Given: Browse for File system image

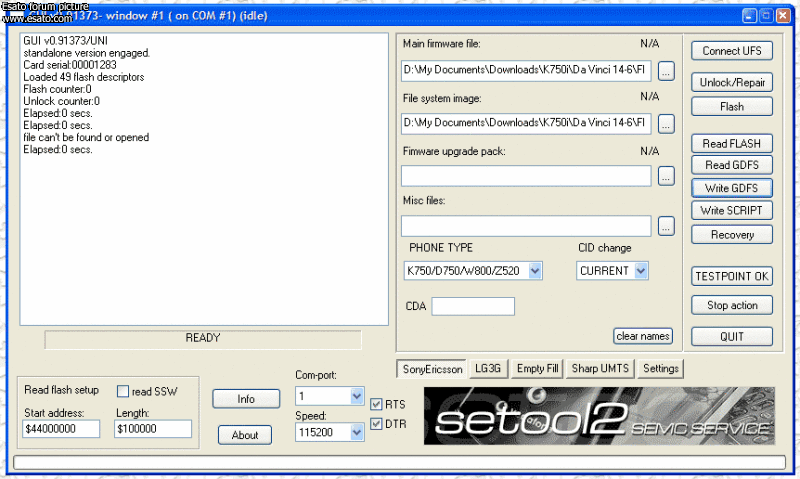Looking at the screenshot, I should coord(666,124).
